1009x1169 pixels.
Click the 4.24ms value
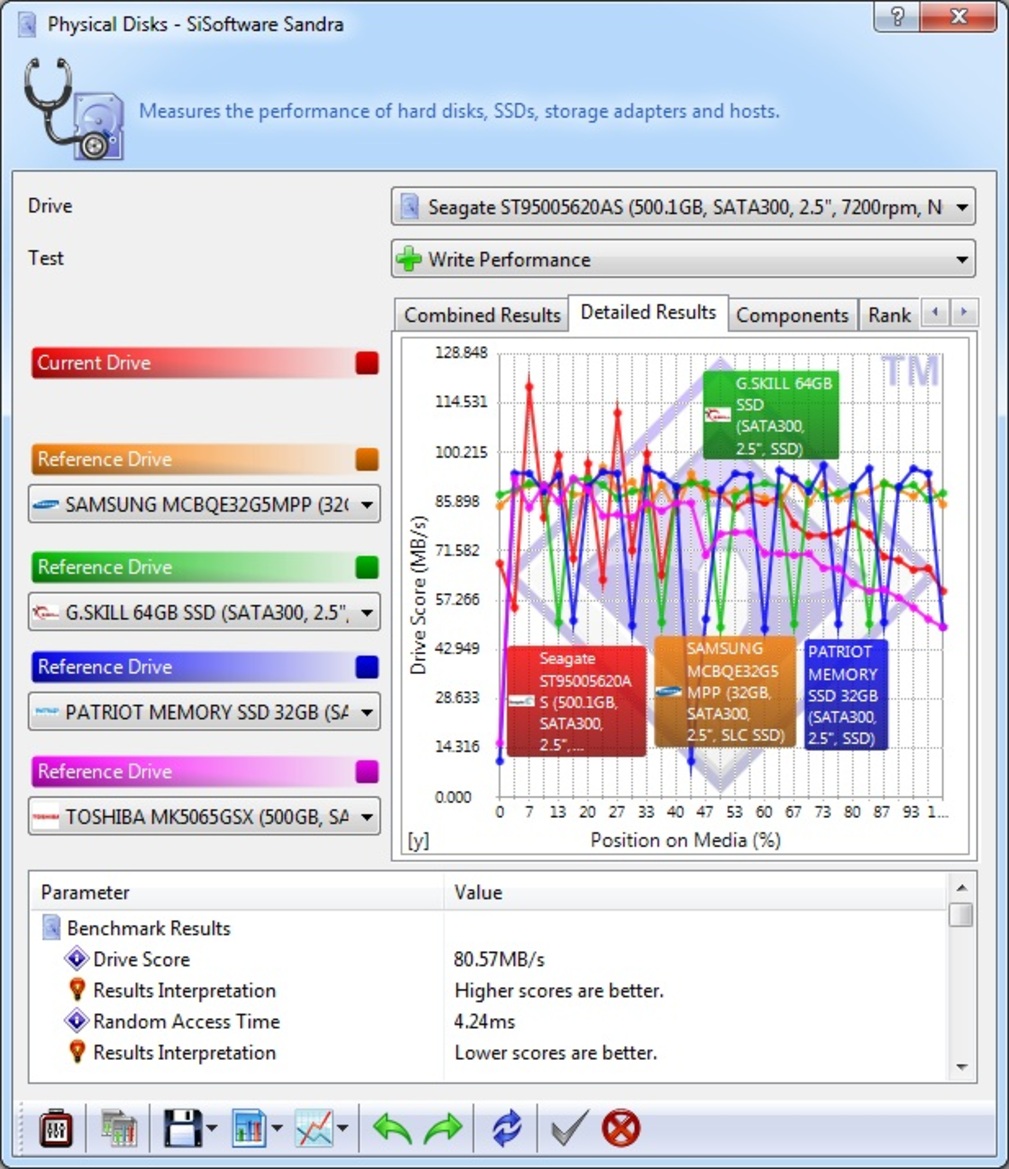(484, 1021)
